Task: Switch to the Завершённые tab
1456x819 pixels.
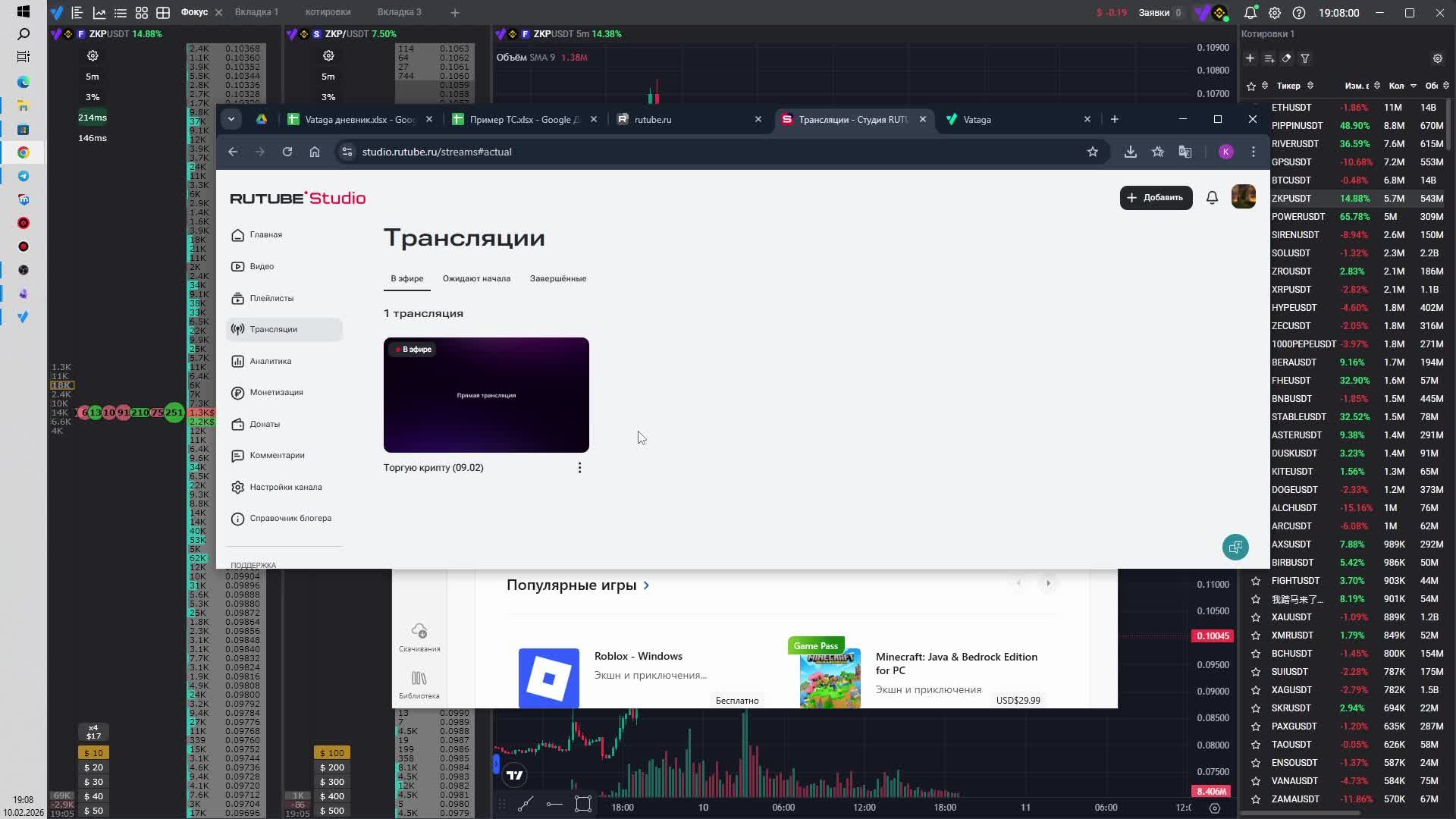Action: [557, 278]
